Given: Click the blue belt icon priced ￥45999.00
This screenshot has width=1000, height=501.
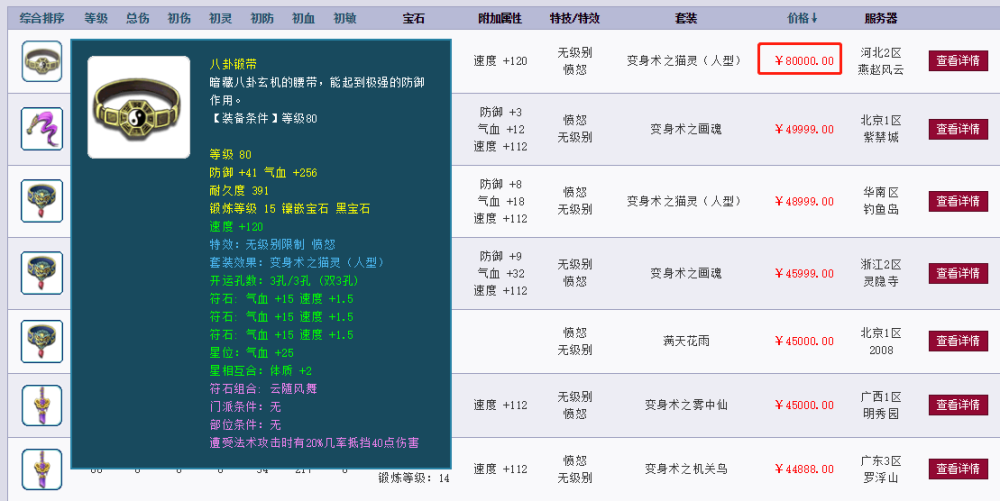Looking at the screenshot, I should coord(41,273).
